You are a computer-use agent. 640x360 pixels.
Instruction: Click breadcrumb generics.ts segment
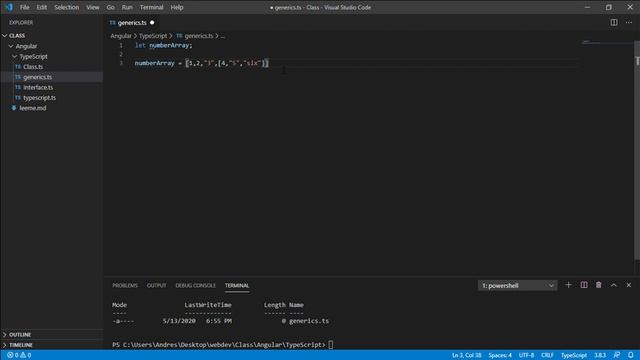click(198, 36)
